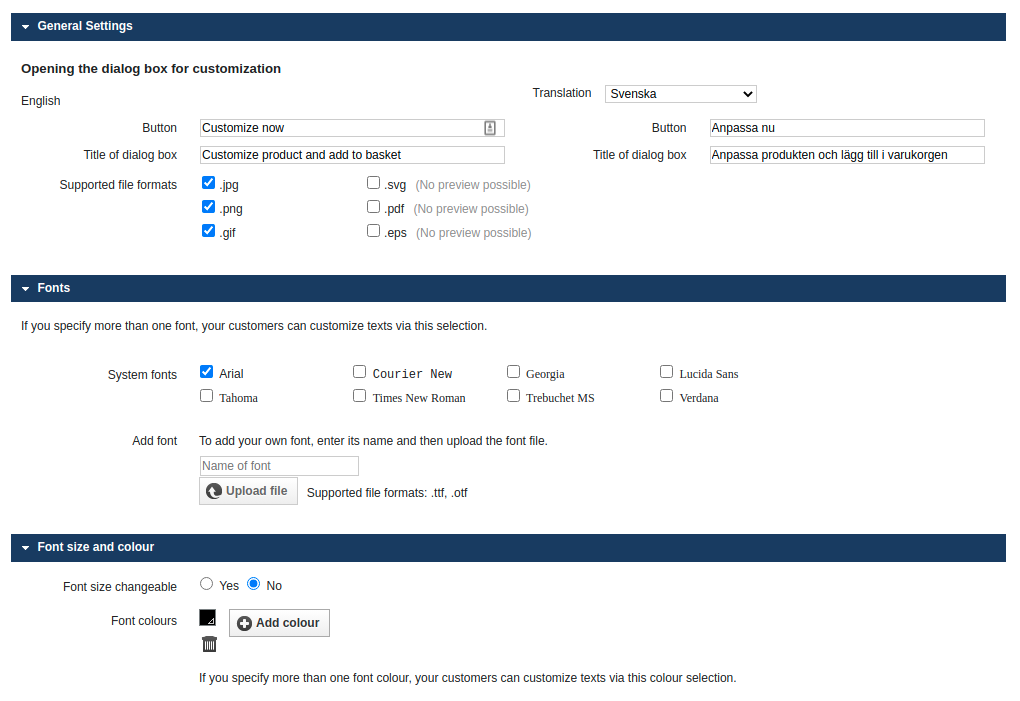Viewport: 1020px width, 701px height.
Task: Uncheck the .gif file format
Action: [x=208, y=231]
